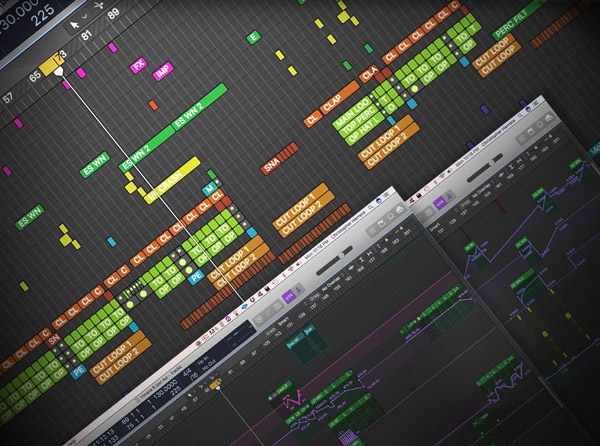This screenshot has height=446, width=600.
Task: Select the green MAIN LOO region
Action: 352,112
